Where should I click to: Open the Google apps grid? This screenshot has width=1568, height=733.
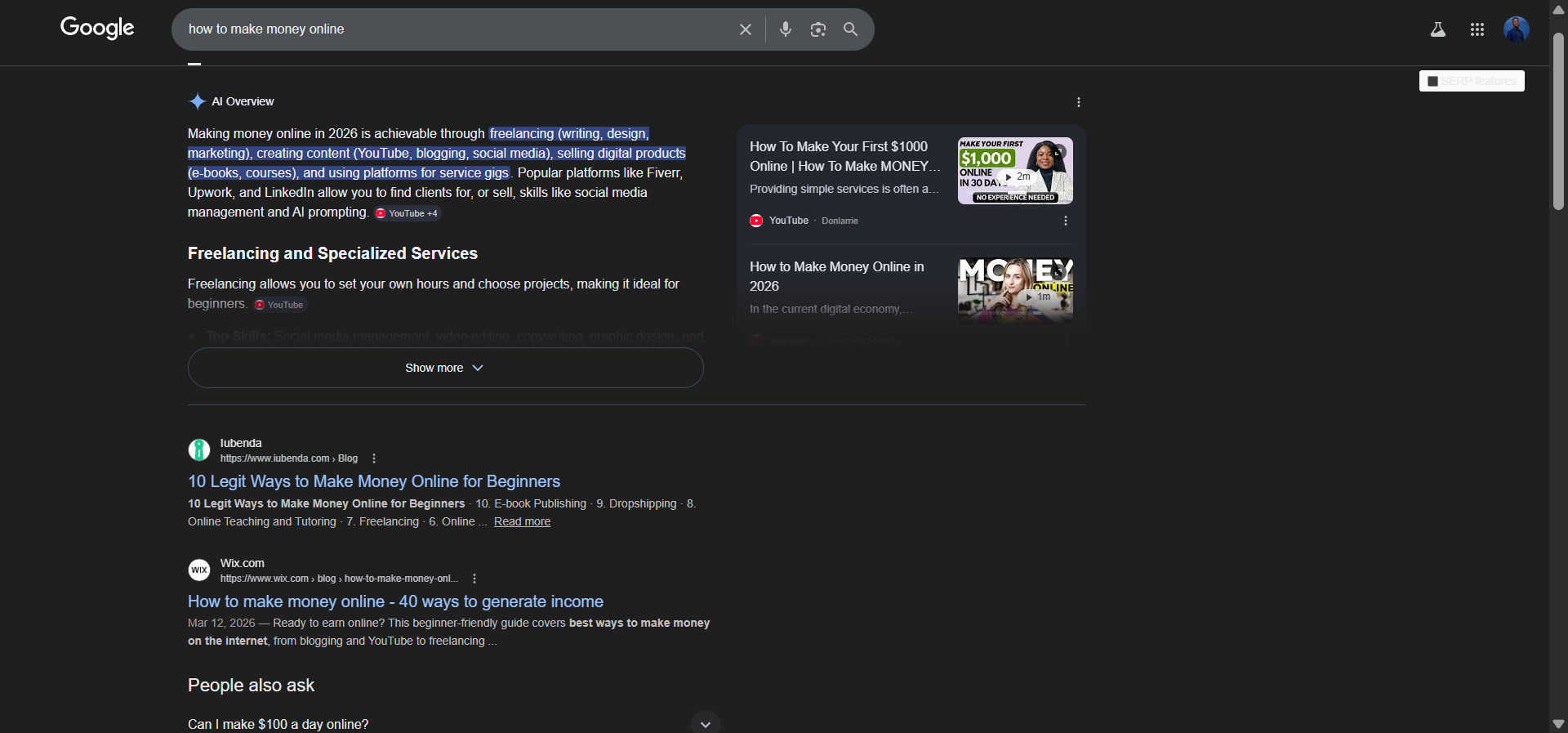point(1477,29)
